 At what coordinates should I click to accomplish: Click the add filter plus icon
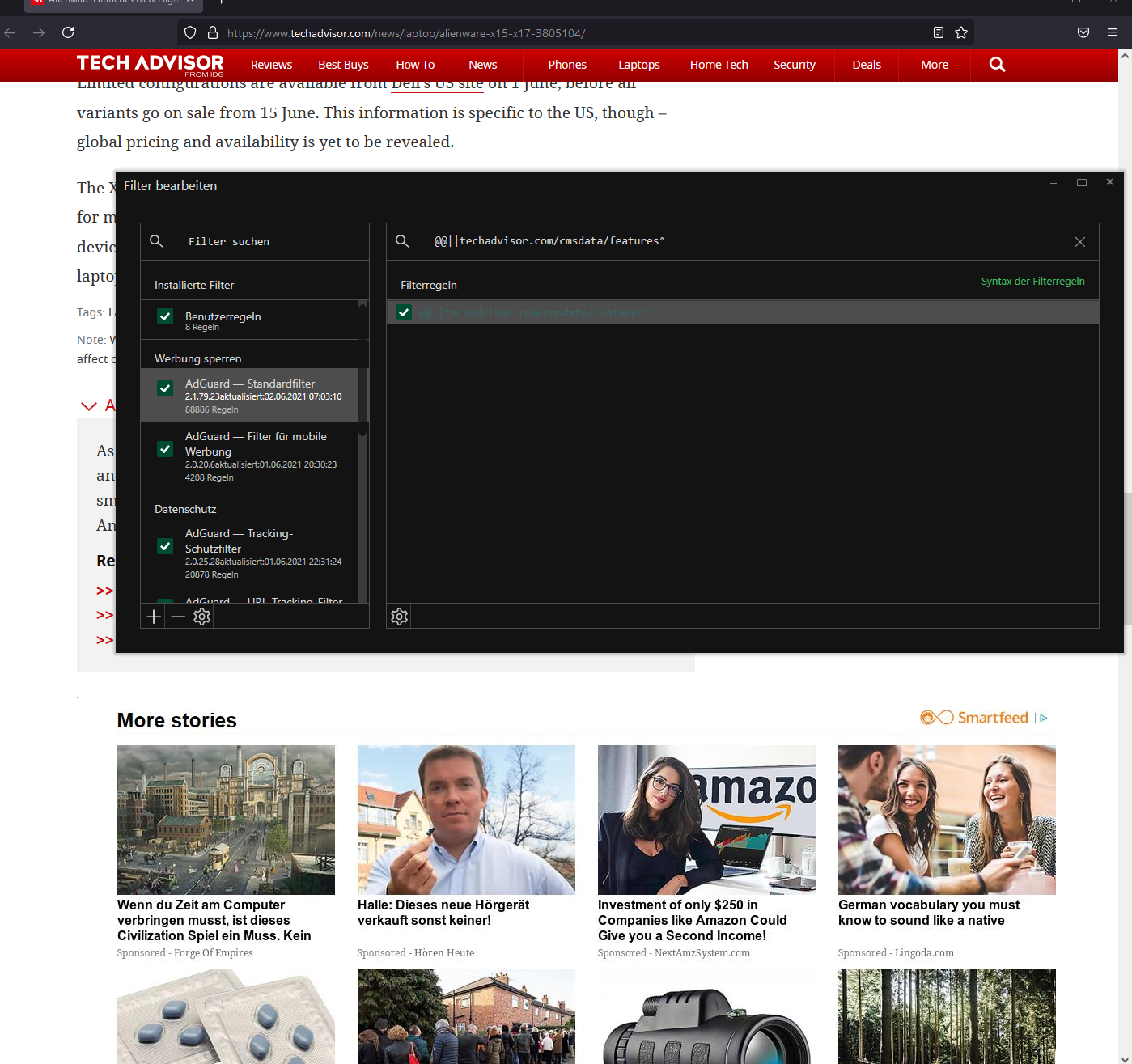tap(153, 616)
